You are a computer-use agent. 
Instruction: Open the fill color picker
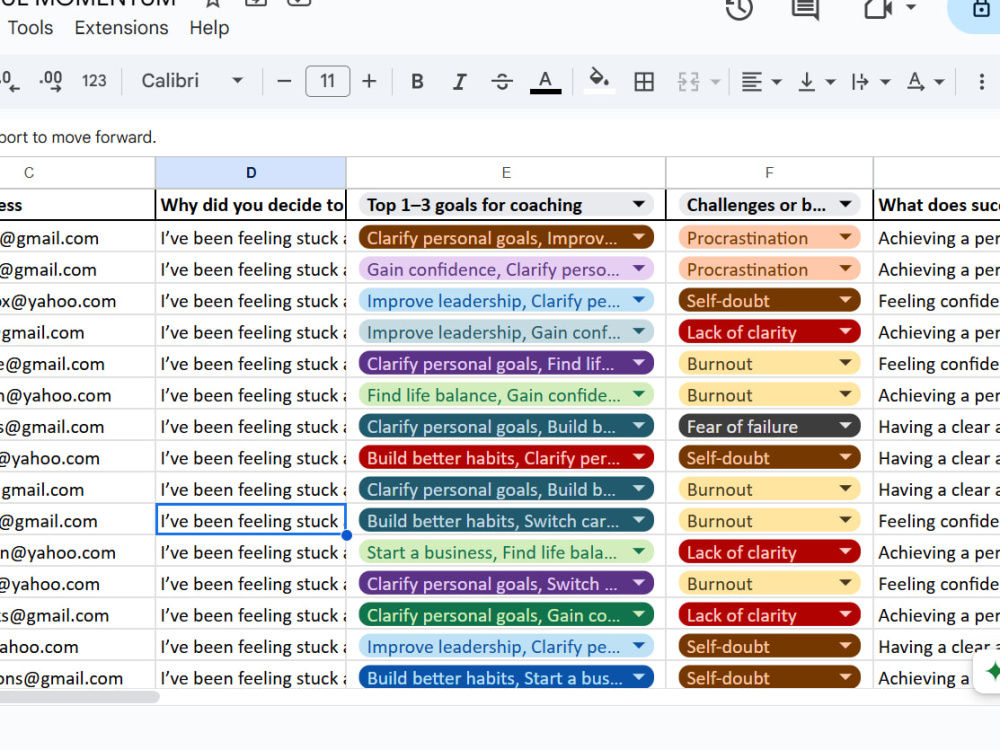pos(599,82)
